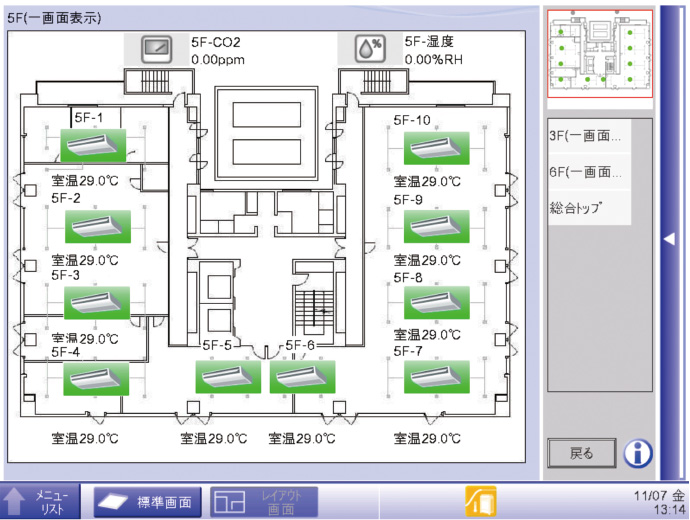Select the 5F-5 air conditioner unit icon
Viewport: 690px width, 520px height.
[x=228, y=377]
